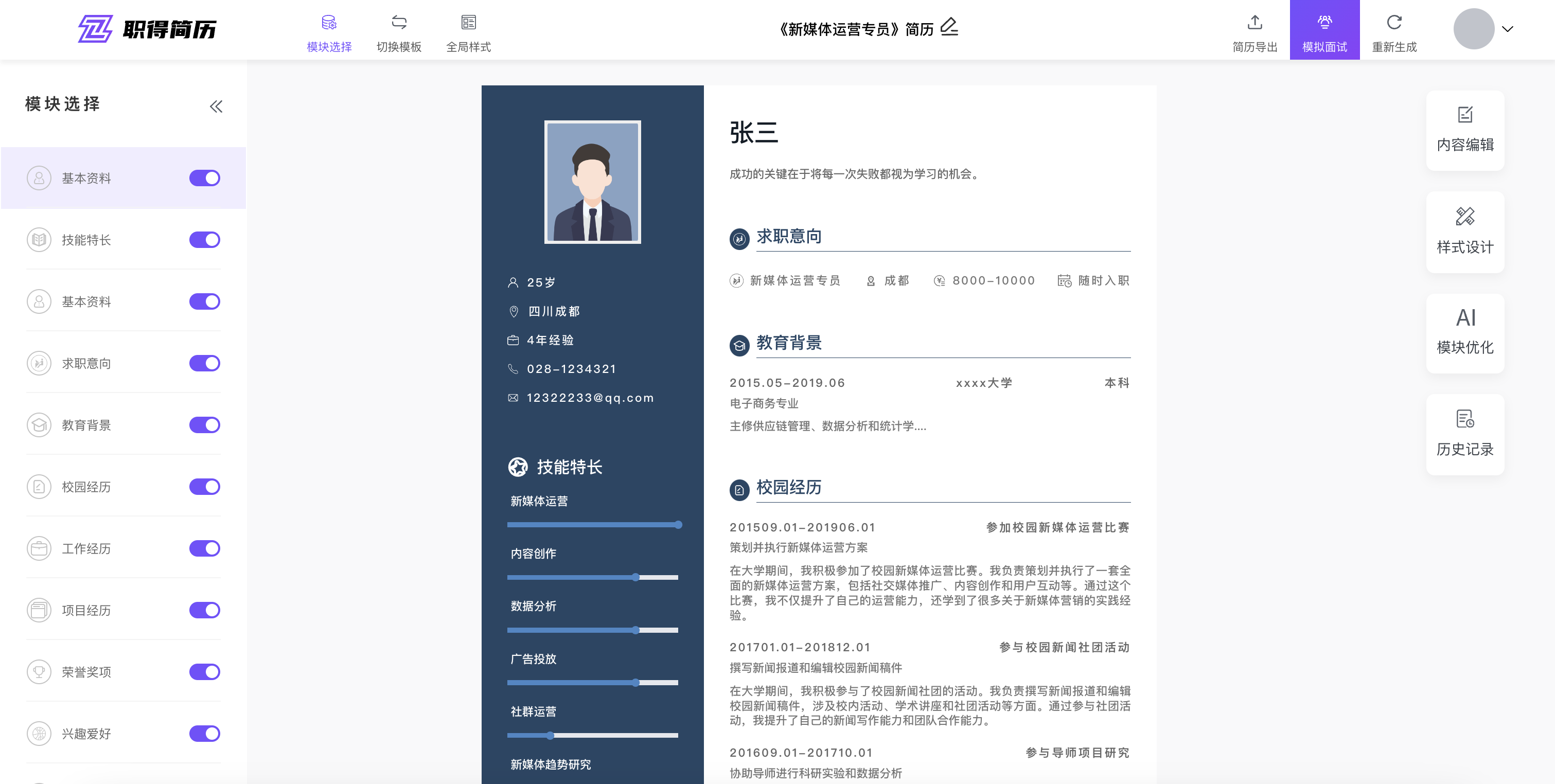This screenshot has width=1555, height=784.
Task: Collapse the 模块选择 sidebar panel
Action: point(216,106)
